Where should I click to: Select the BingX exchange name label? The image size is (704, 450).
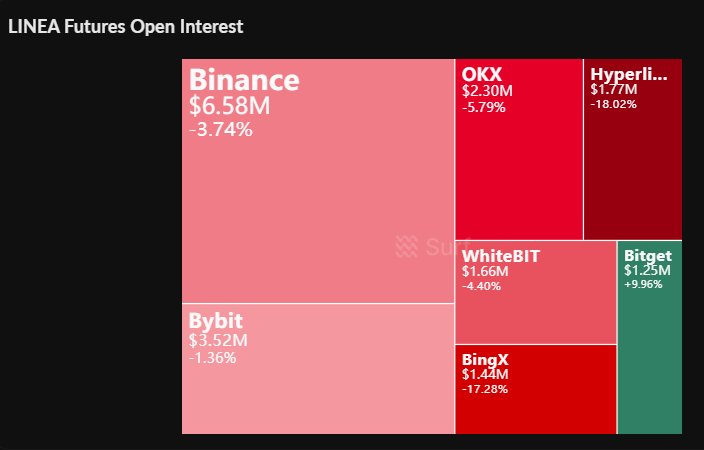pos(486,358)
